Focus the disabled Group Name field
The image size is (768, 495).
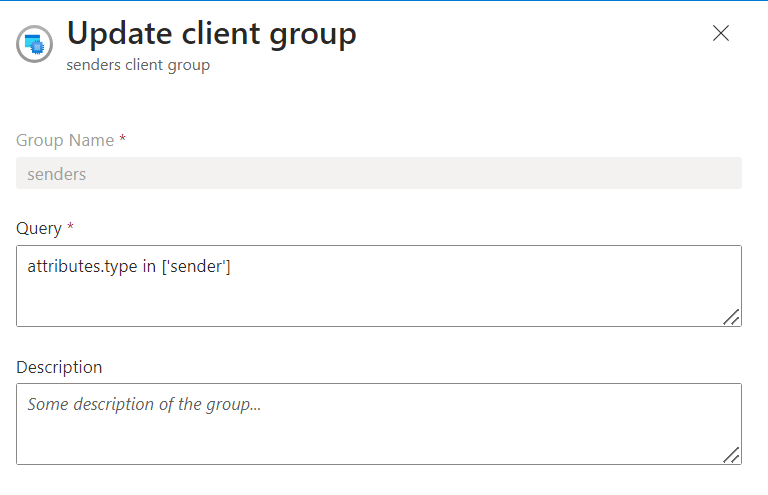coord(379,173)
